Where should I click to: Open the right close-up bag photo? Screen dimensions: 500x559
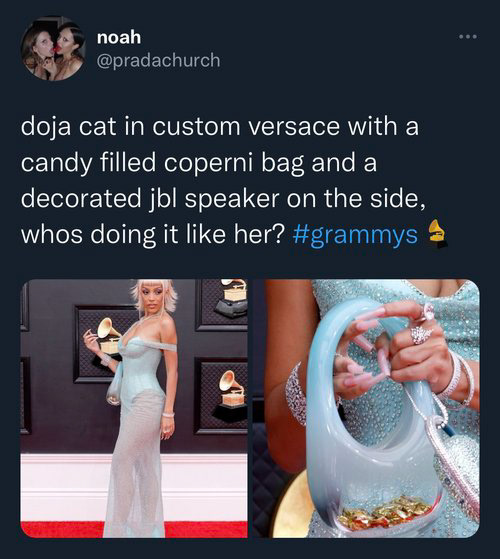(x=366, y=409)
